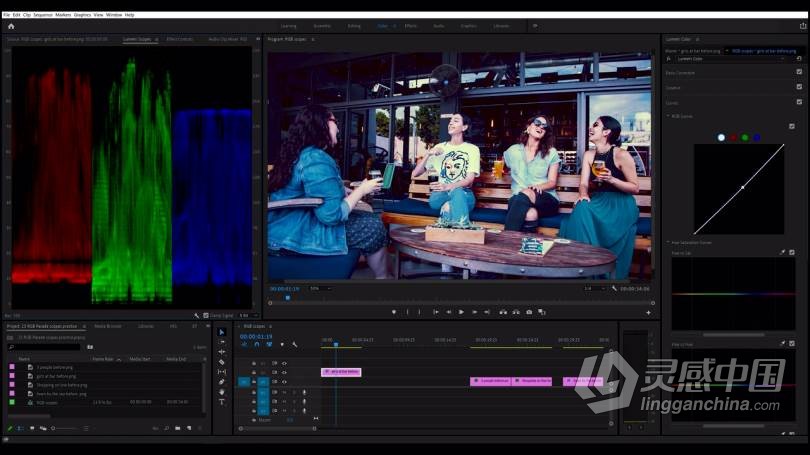
Task: Click timeline settings wrench icon
Action: (294, 344)
